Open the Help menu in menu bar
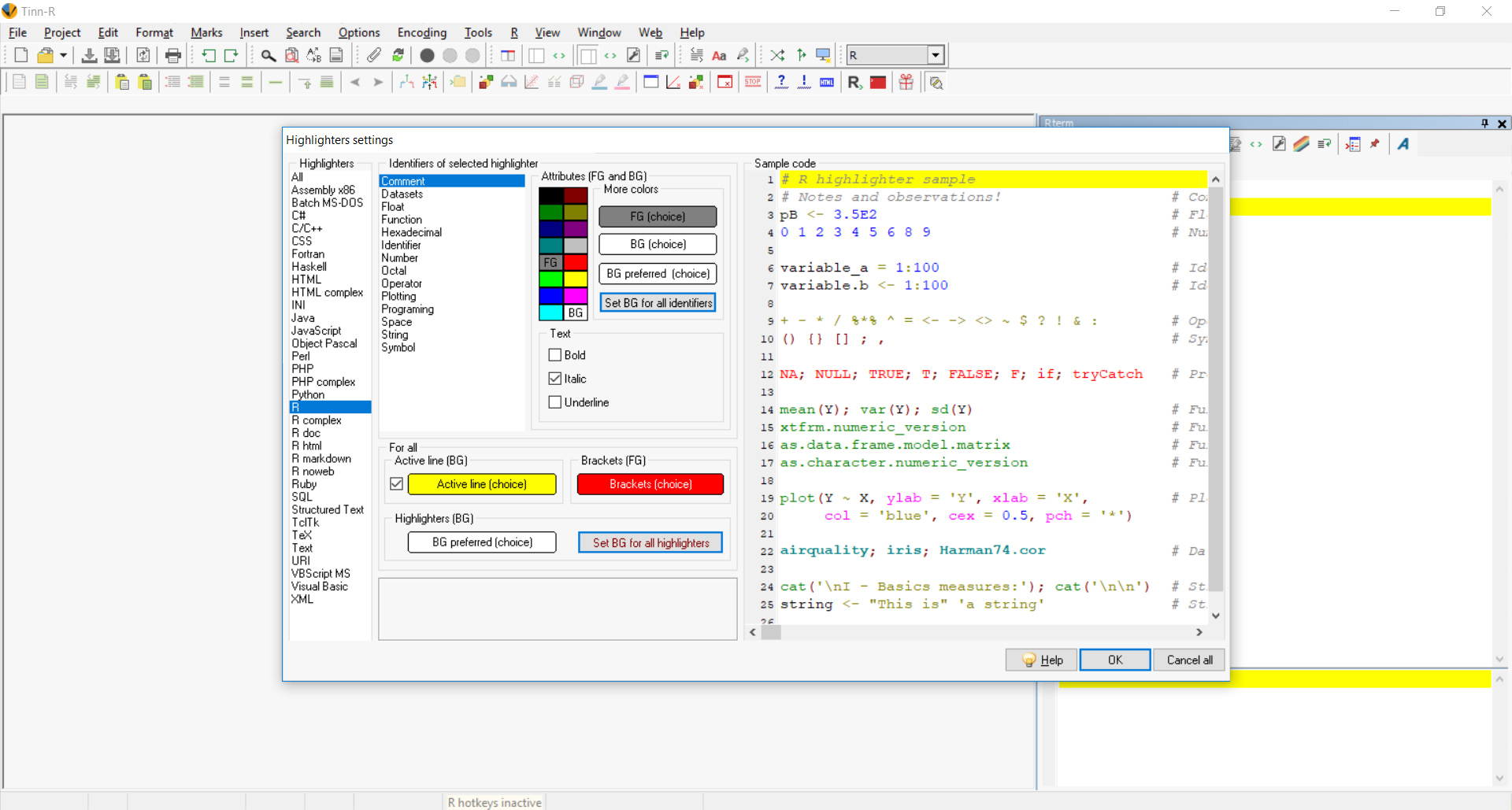This screenshot has width=1512, height=810. click(692, 32)
